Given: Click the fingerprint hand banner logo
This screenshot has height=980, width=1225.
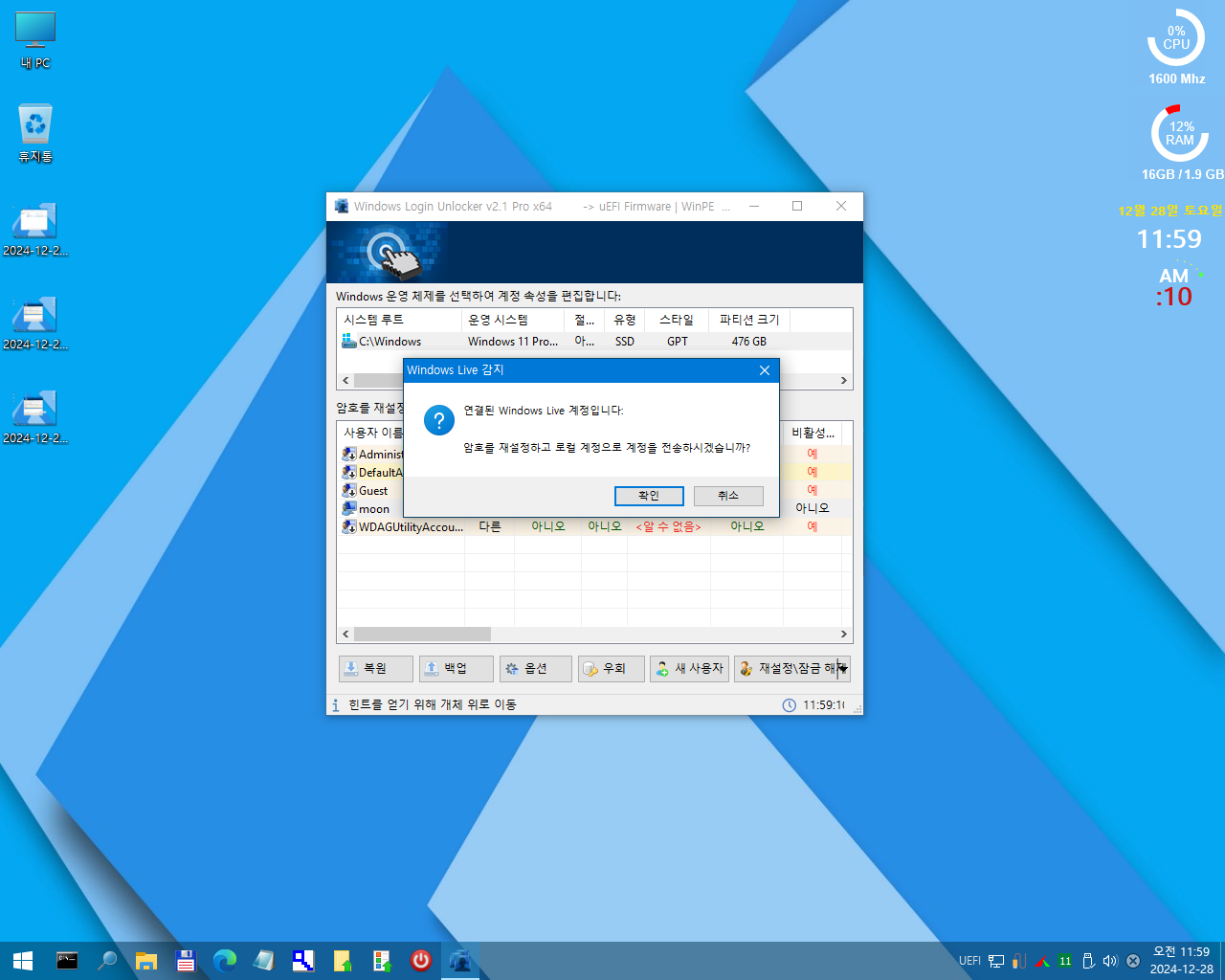Looking at the screenshot, I should coord(394,254).
